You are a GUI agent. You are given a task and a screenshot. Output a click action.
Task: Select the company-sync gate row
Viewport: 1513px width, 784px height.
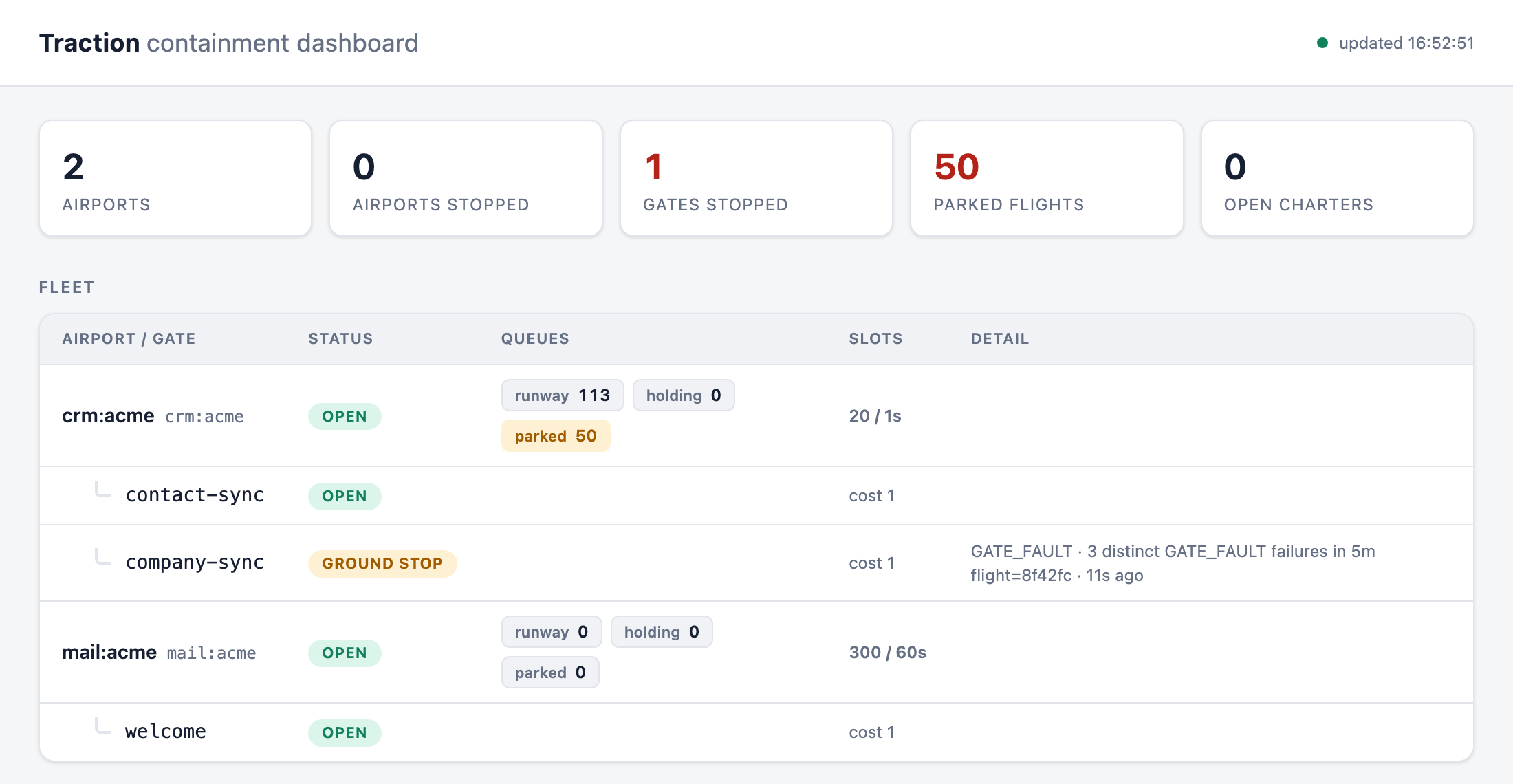click(756, 563)
